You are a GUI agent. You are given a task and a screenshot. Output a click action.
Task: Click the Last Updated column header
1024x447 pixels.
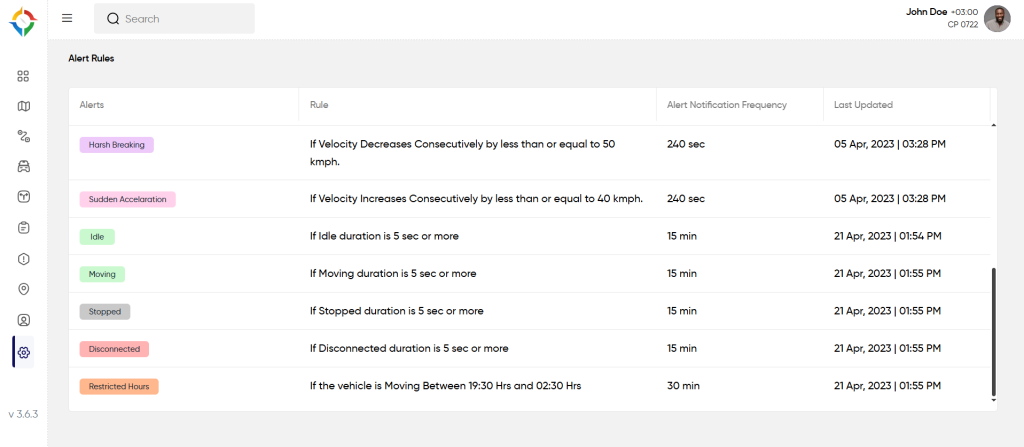click(x=863, y=105)
